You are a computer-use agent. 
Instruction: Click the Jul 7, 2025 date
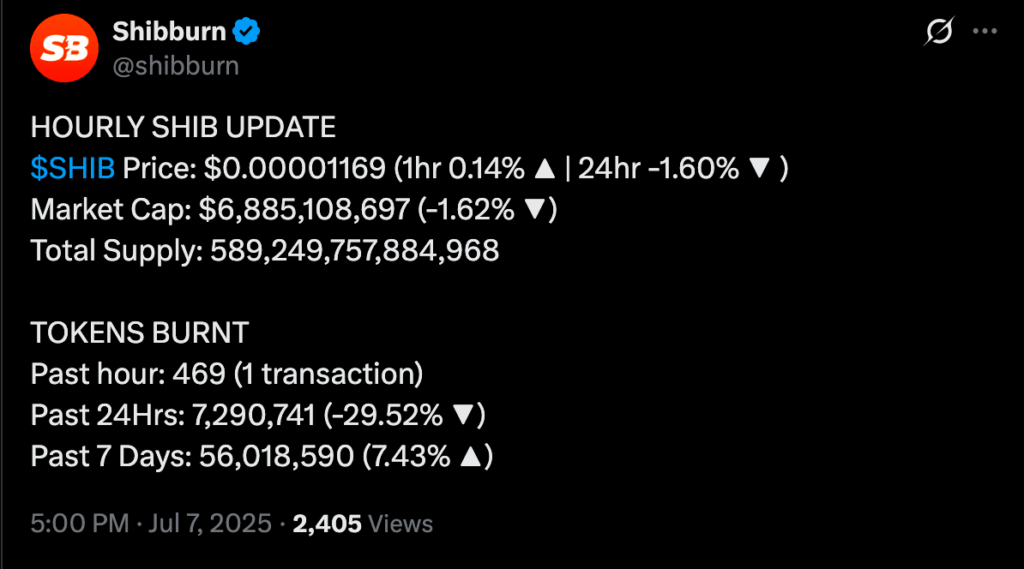tap(210, 524)
